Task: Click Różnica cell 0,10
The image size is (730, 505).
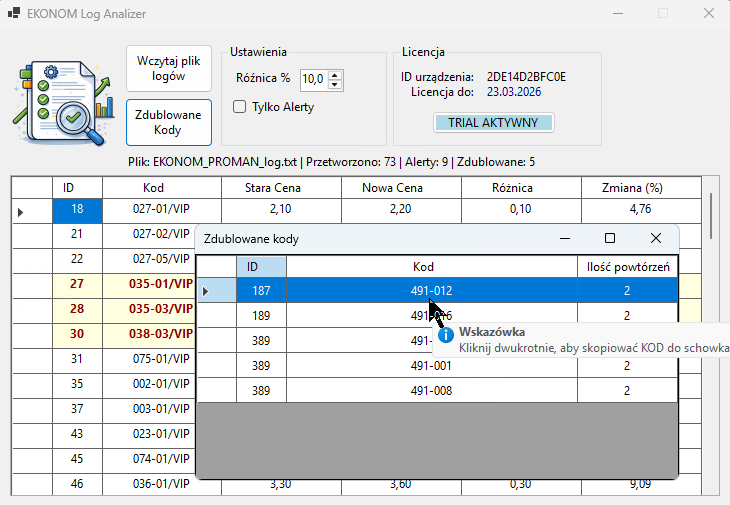Action: pos(521,211)
